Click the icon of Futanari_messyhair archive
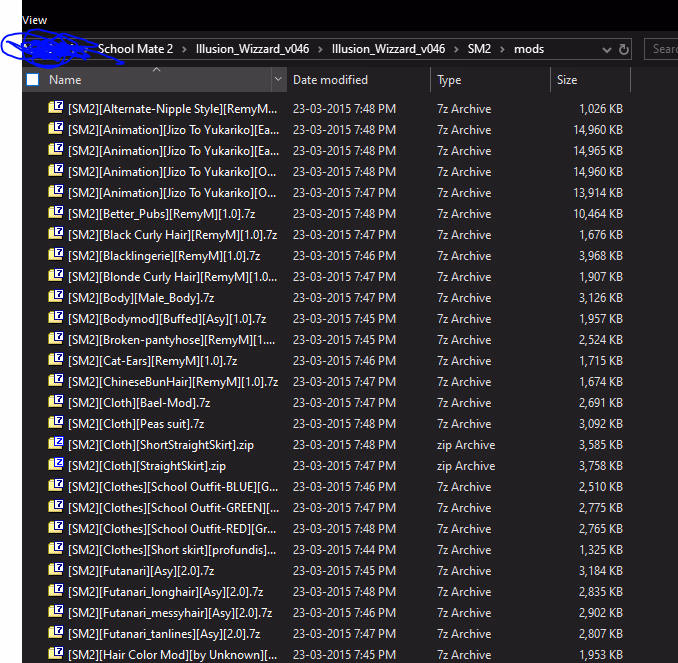The width and height of the screenshot is (678, 663). pyautogui.click(x=55, y=612)
